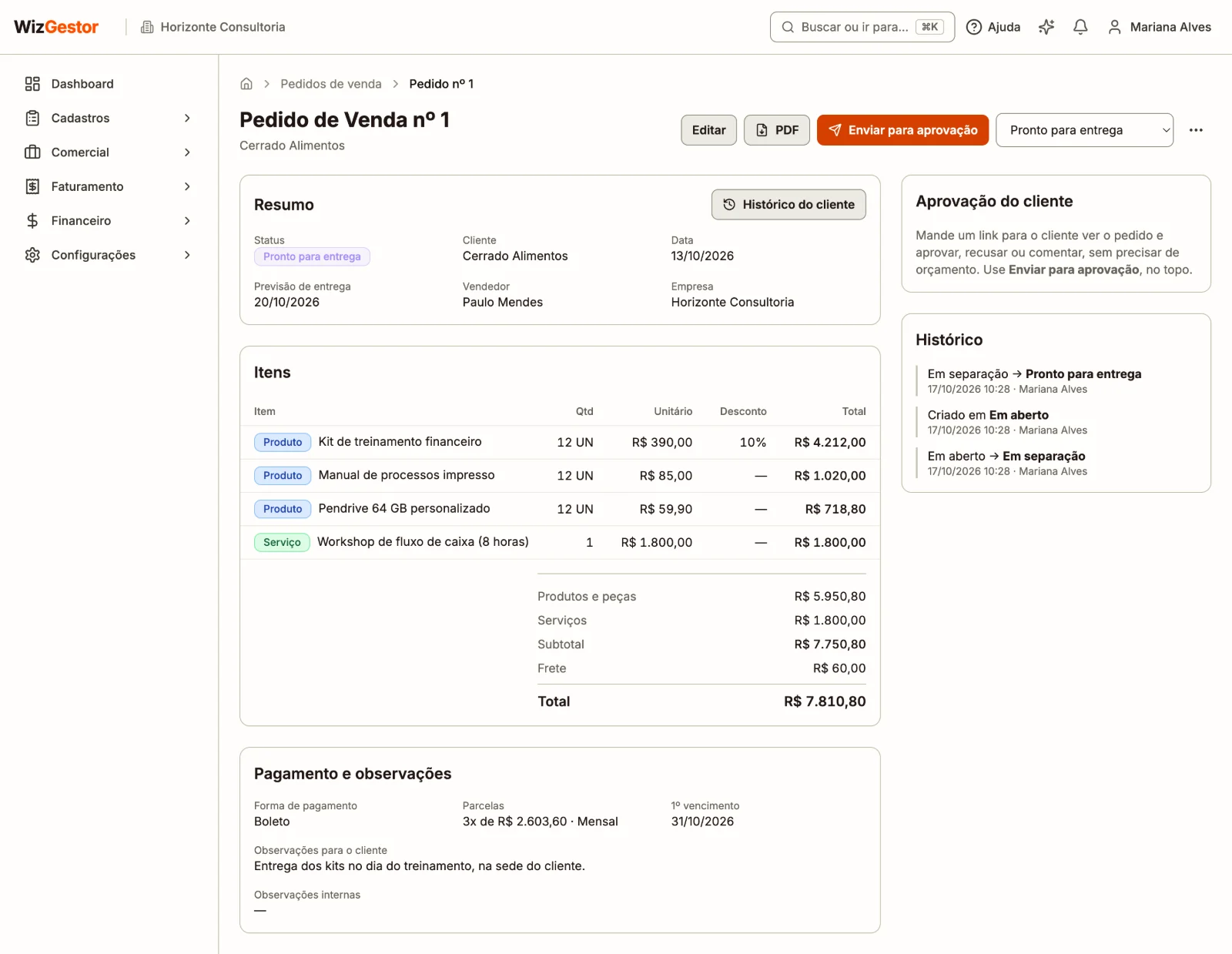Open the notifications bell

(1080, 27)
